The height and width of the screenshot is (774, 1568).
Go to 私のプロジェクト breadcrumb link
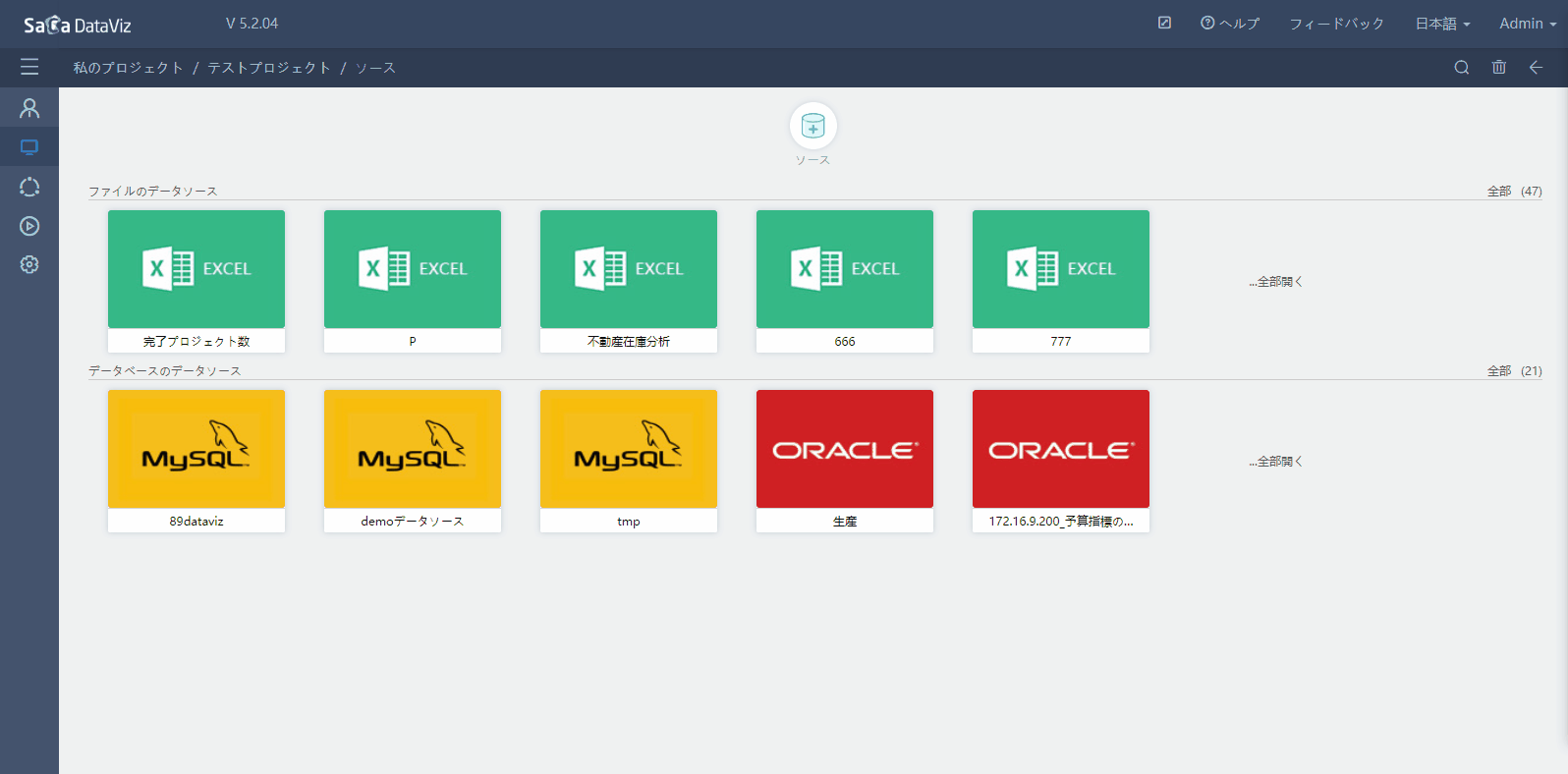pyautogui.click(x=129, y=68)
